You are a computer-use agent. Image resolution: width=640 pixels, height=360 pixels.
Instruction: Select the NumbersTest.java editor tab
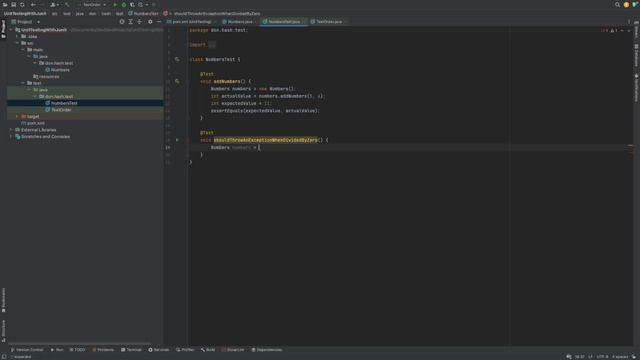point(284,22)
